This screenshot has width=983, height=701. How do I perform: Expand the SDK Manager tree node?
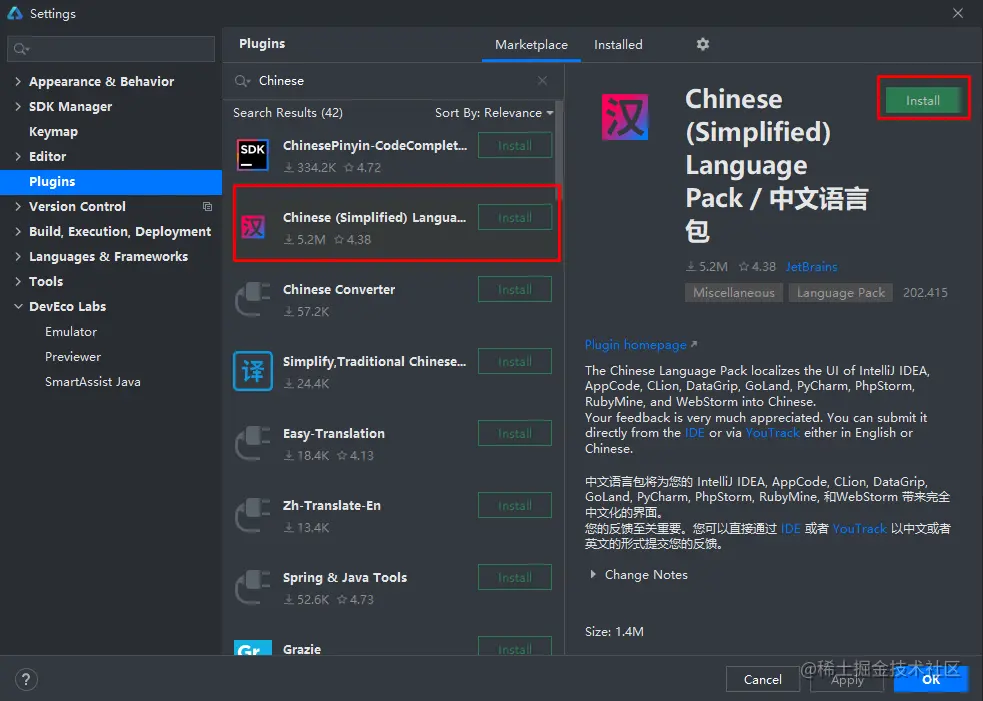tap(18, 107)
